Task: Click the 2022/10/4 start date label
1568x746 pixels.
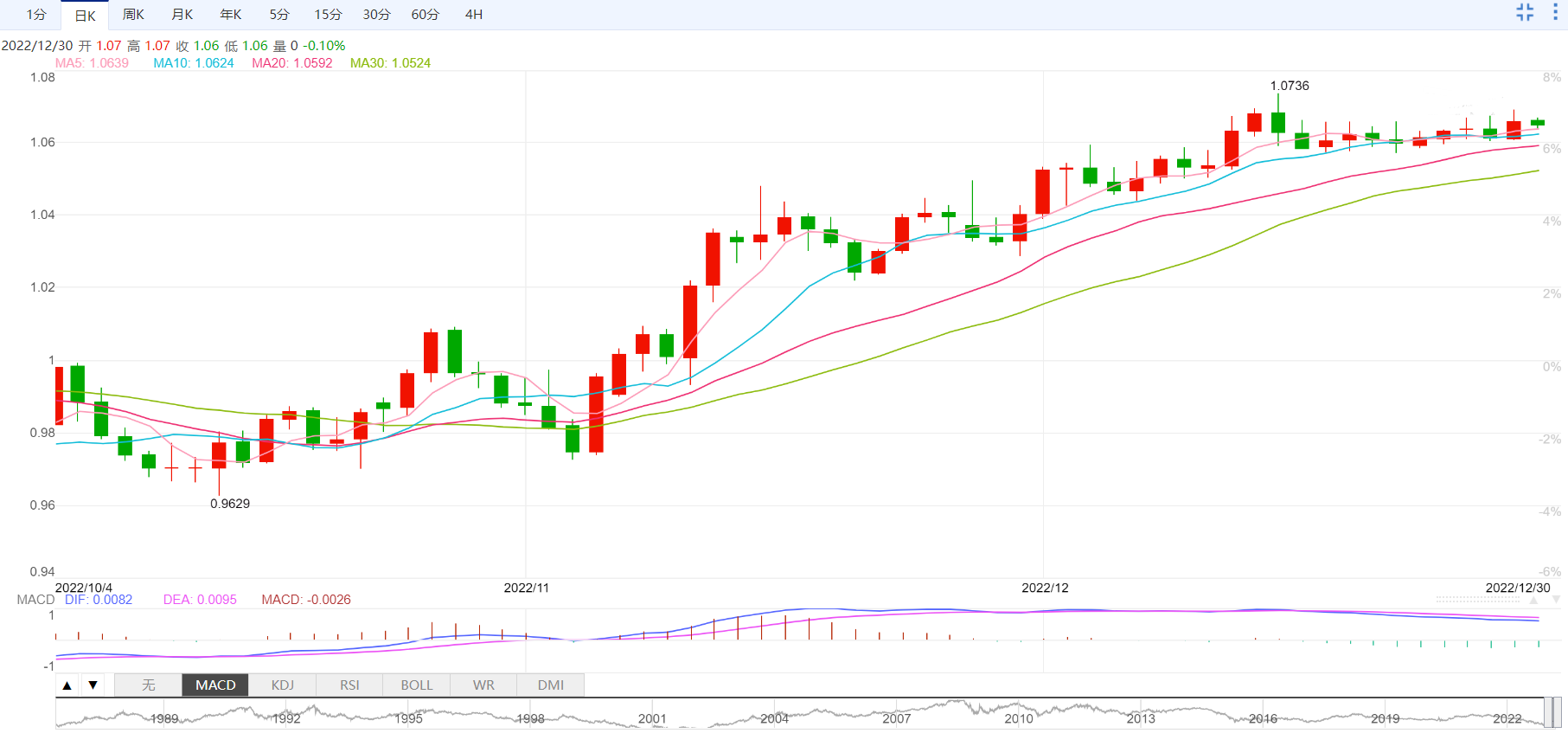Action: pos(84,588)
